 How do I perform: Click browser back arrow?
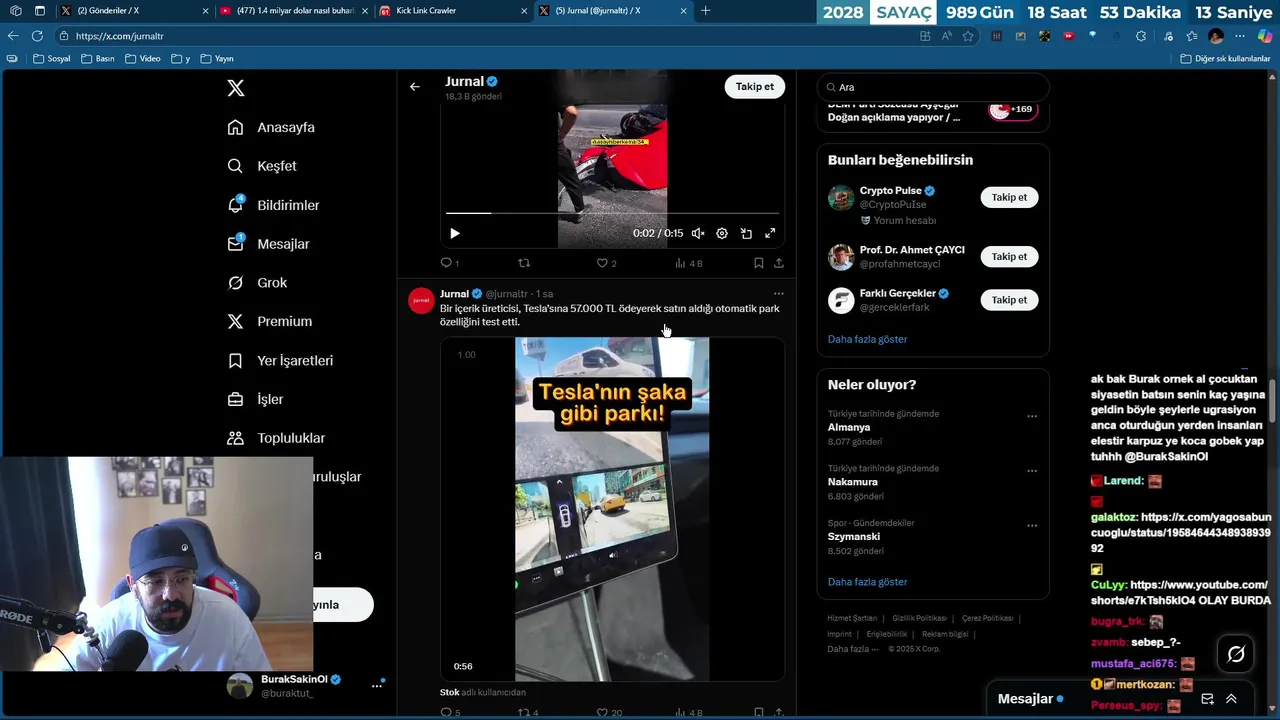click(x=13, y=36)
